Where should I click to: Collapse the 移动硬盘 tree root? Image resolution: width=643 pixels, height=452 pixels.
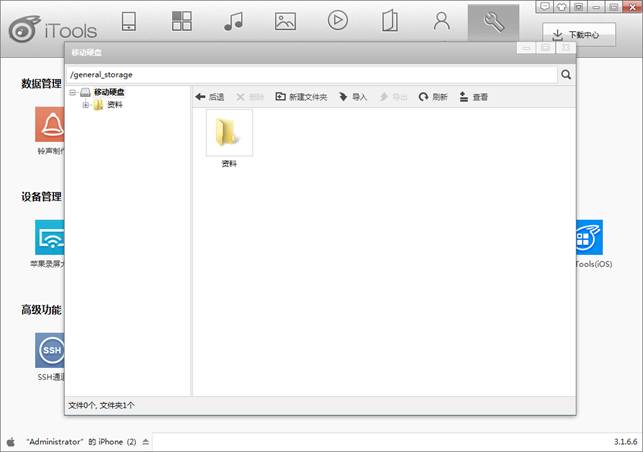pos(73,92)
